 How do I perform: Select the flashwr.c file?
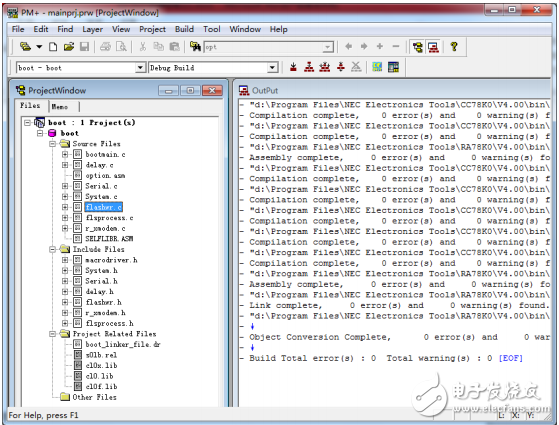[x=104, y=207]
